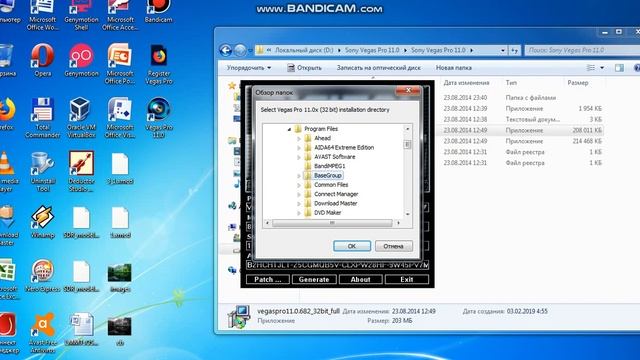Click the Отмена button in folder dialog
The image size is (640, 360).
coord(393,246)
